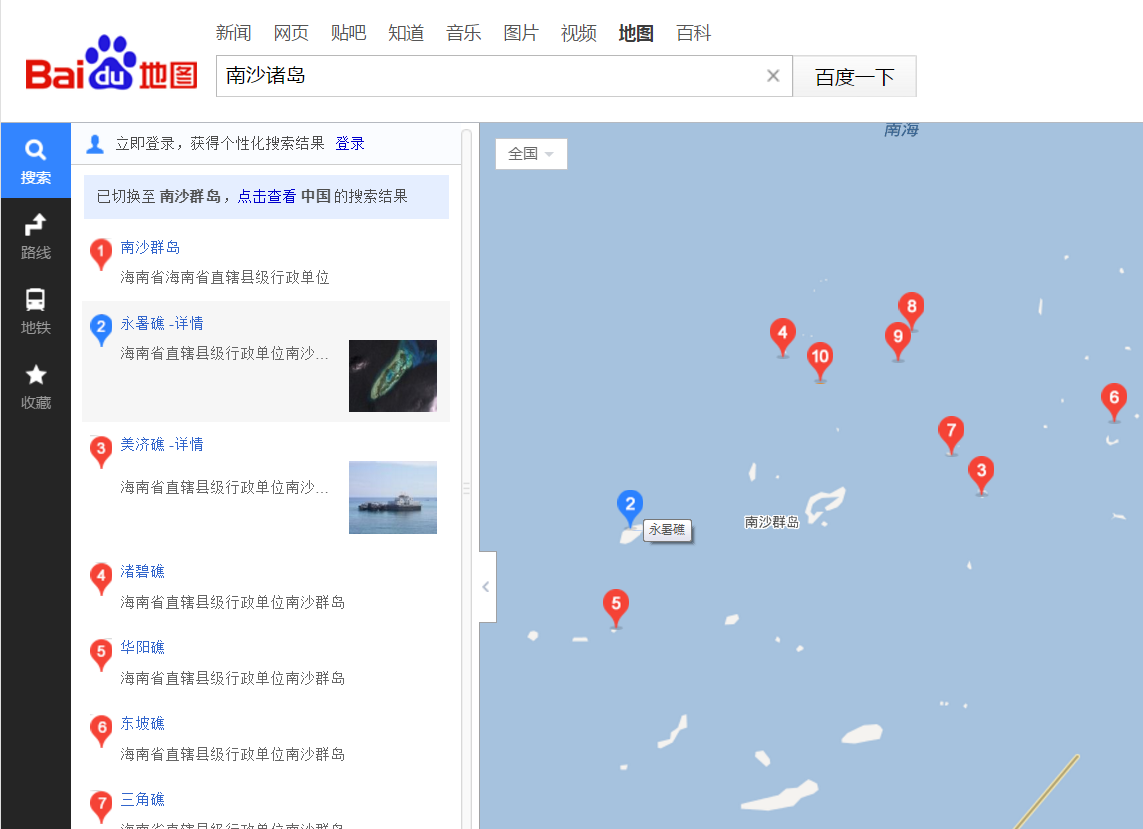The image size is (1143, 829).
Task: Click the user avatar icon beside login prompt
Action: coord(95,144)
